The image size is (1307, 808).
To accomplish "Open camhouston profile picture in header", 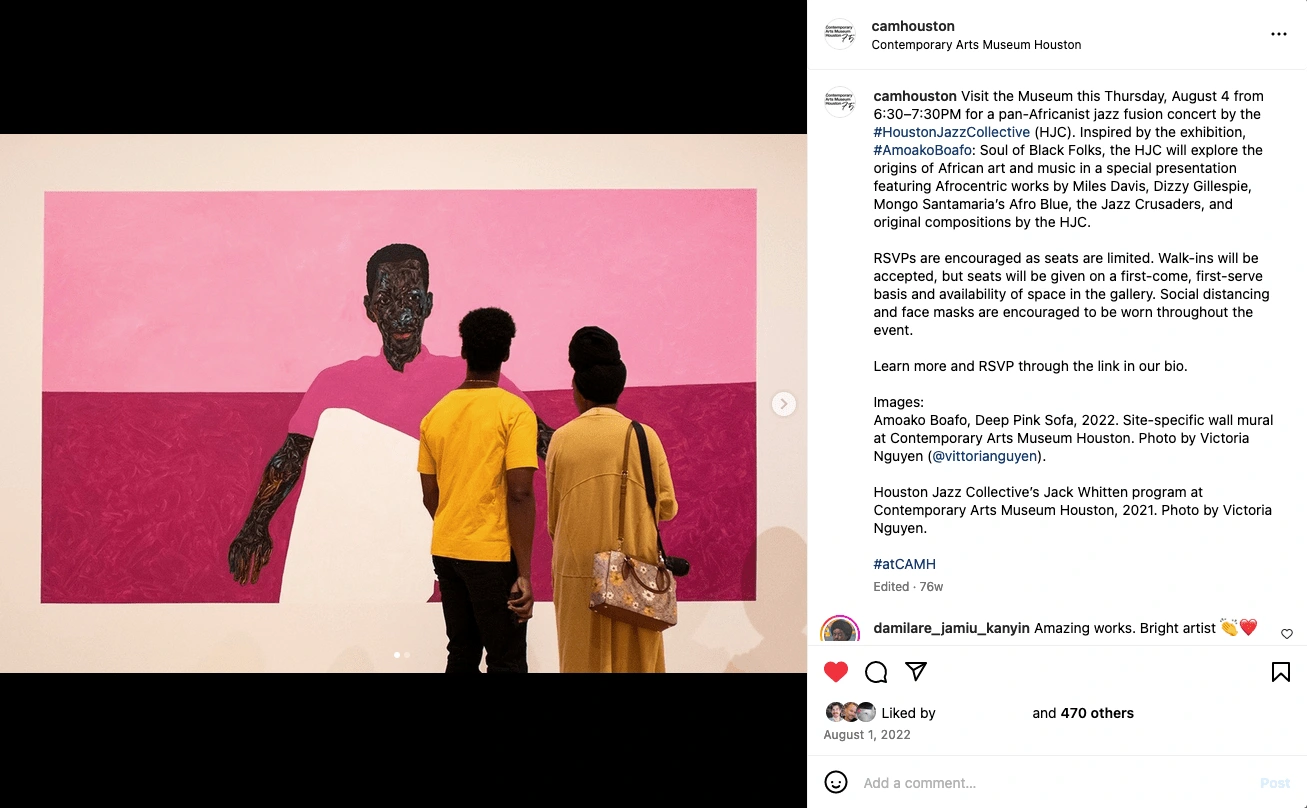I will pyautogui.click(x=840, y=34).
